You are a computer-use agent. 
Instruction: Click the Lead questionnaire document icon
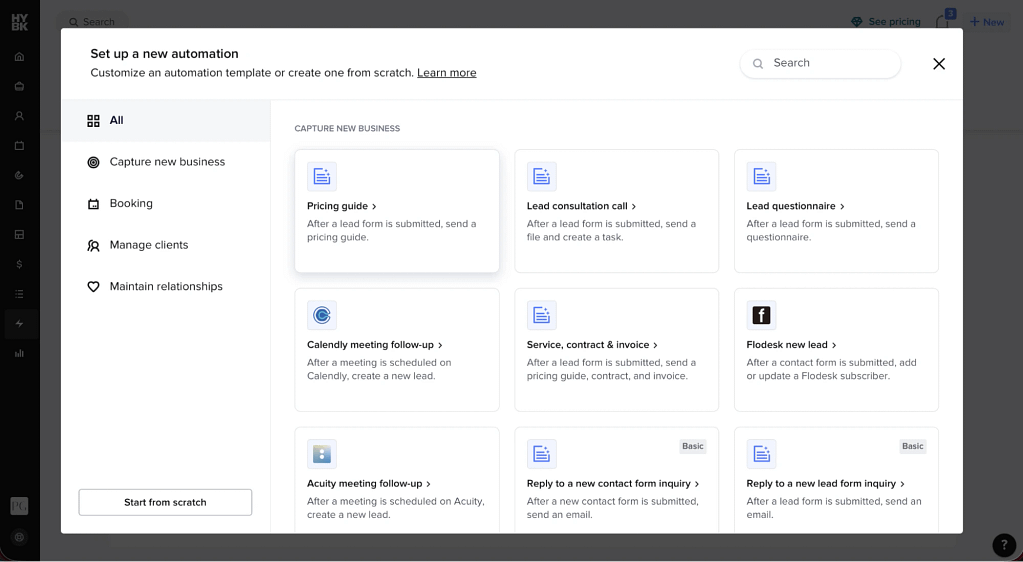click(761, 176)
